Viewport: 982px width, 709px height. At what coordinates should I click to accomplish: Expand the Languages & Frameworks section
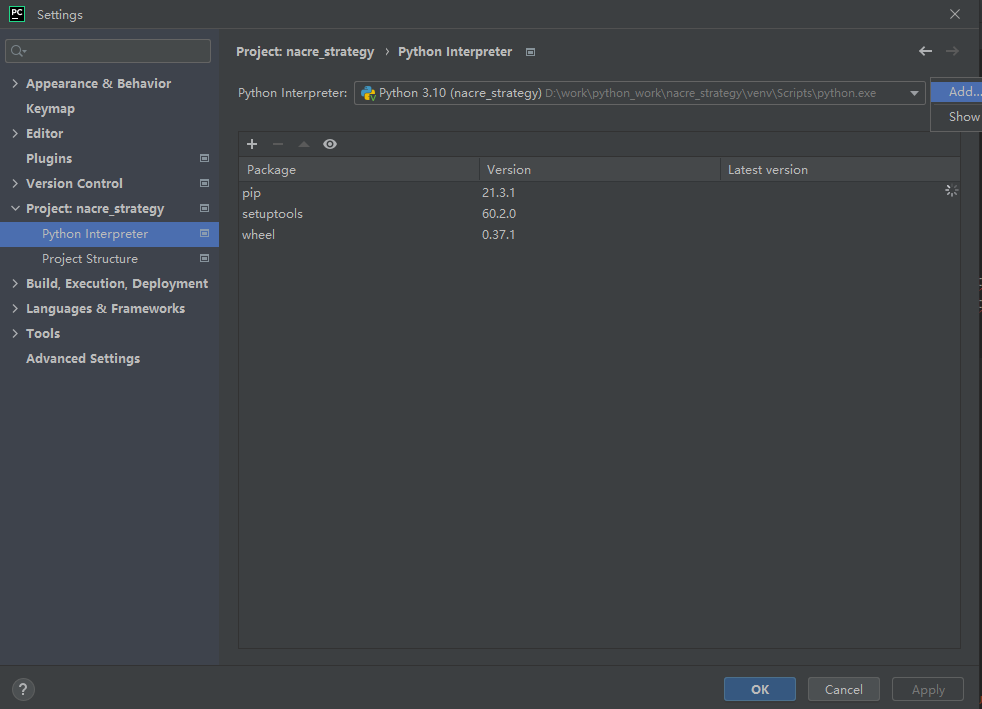pos(15,309)
